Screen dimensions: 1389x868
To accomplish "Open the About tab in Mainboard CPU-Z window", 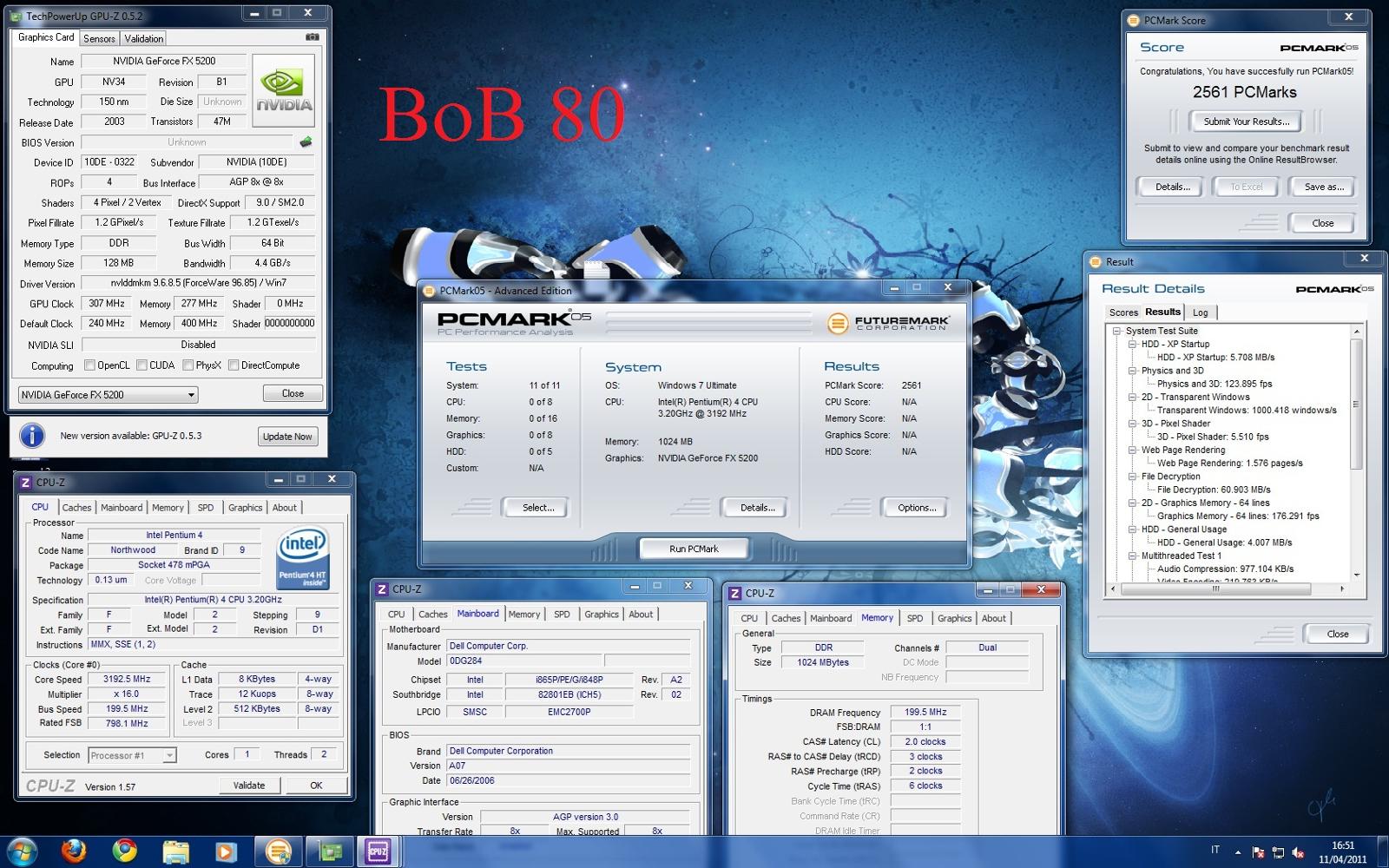I will click(x=641, y=614).
